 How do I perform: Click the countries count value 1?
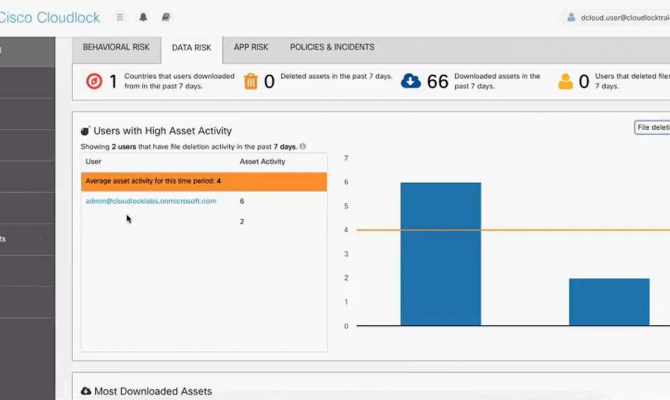pos(113,81)
